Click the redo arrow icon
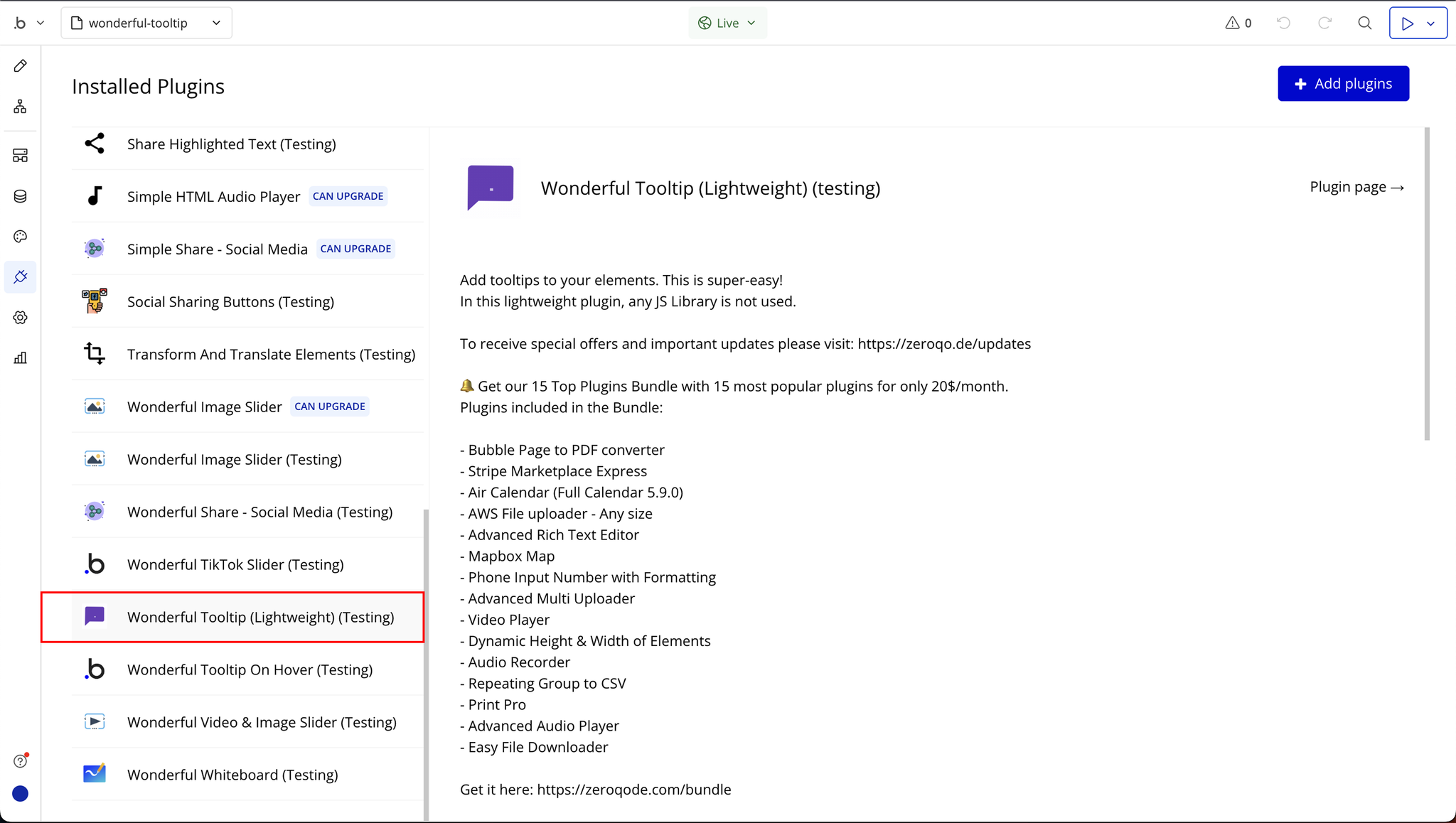1456x823 pixels. (1324, 23)
